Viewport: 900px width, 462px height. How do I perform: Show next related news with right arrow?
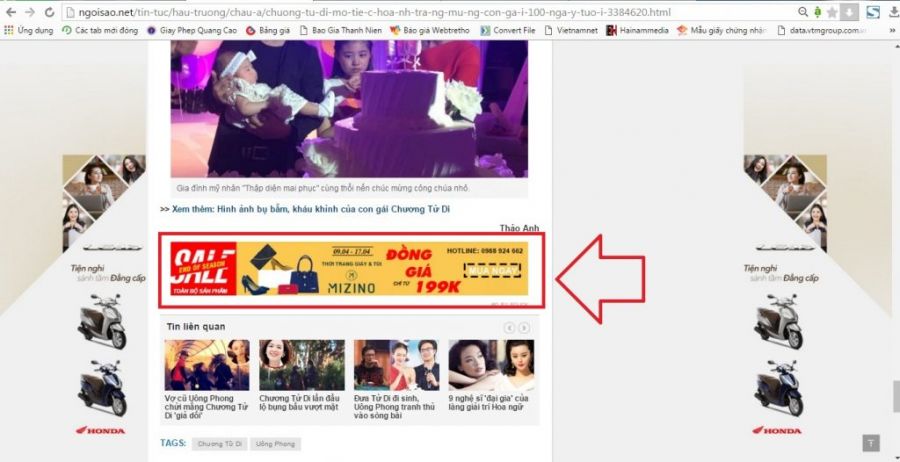coord(524,328)
